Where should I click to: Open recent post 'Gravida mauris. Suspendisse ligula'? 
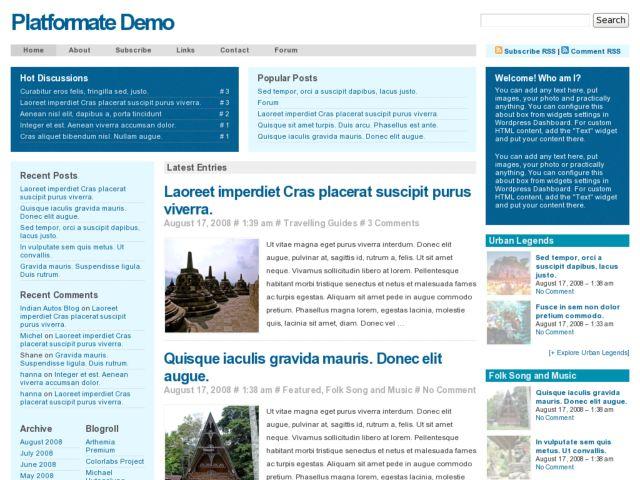[x=81, y=271]
